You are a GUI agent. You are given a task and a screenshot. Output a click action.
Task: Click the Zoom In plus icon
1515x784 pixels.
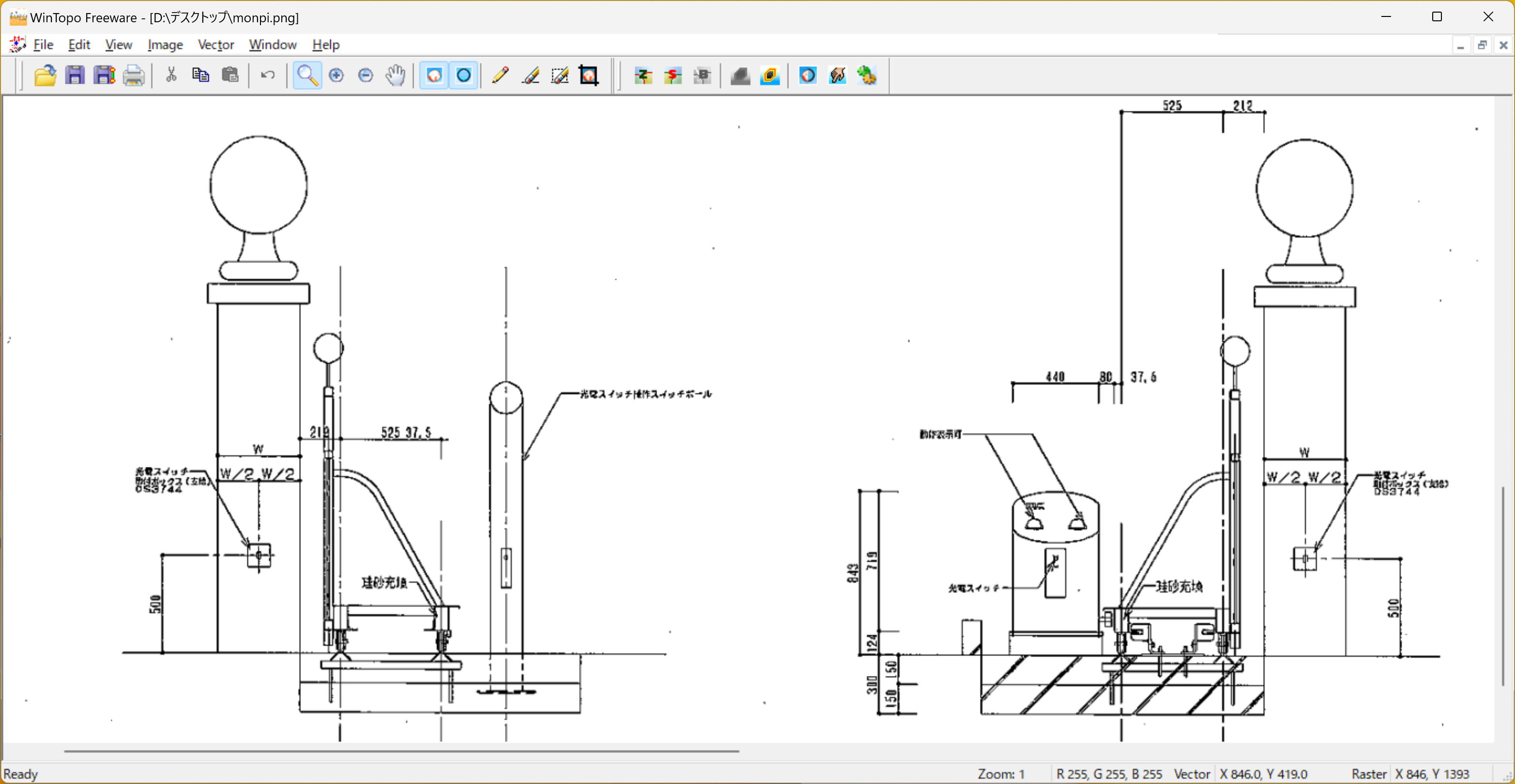point(337,75)
